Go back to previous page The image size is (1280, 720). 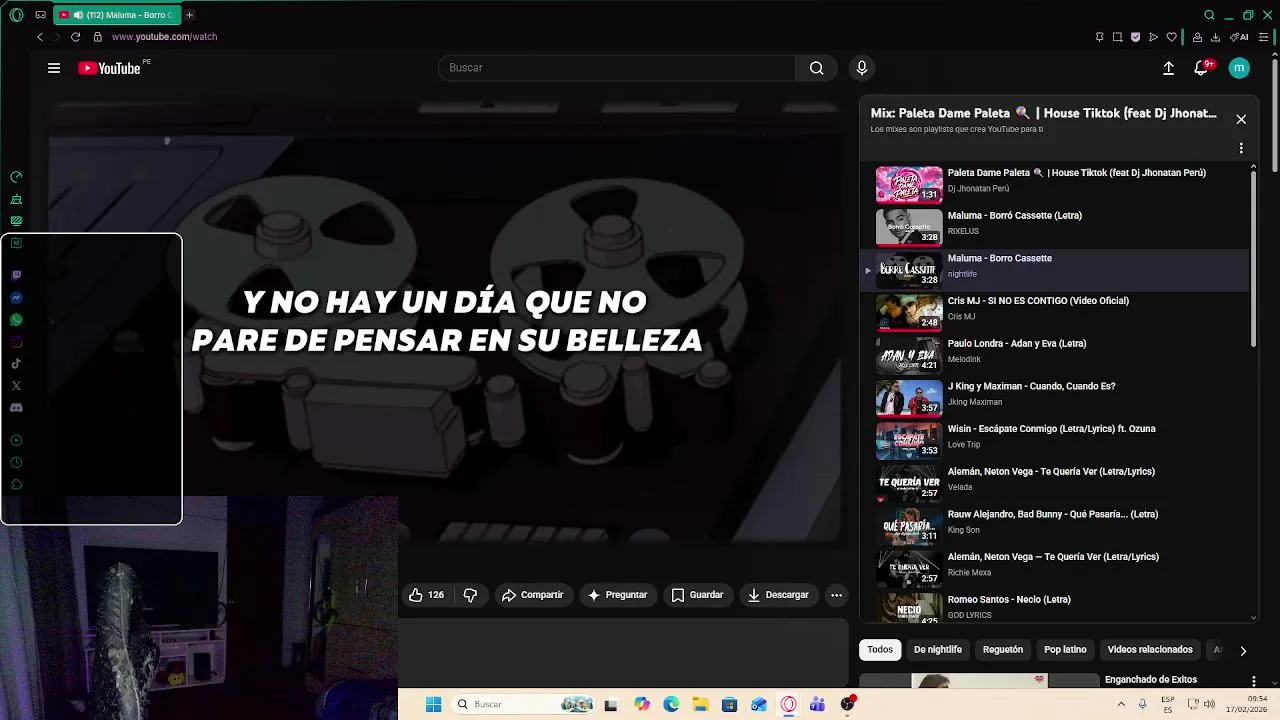click(40, 37)
